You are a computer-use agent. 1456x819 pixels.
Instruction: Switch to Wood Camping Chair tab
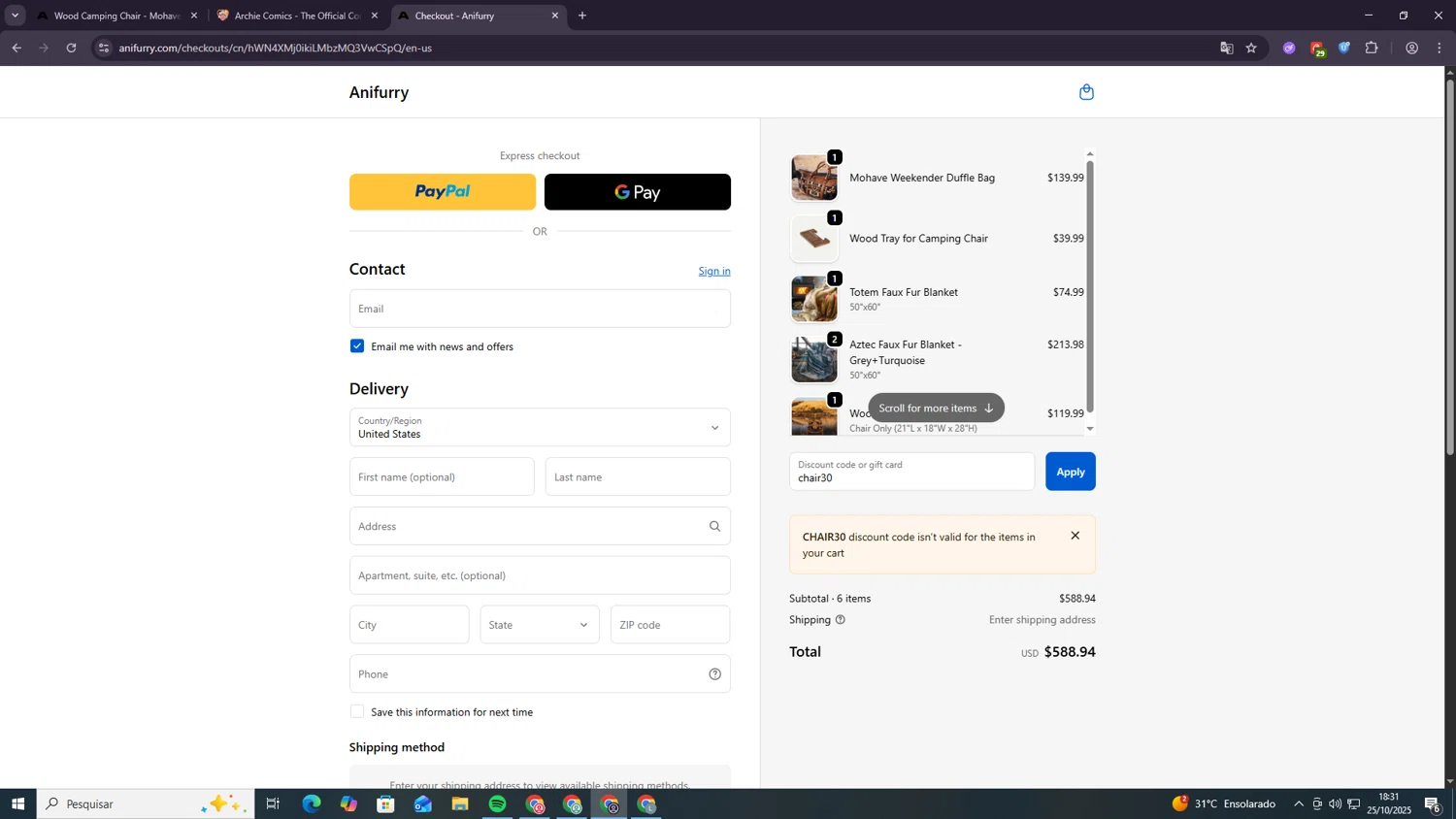[x=116, y=16]
